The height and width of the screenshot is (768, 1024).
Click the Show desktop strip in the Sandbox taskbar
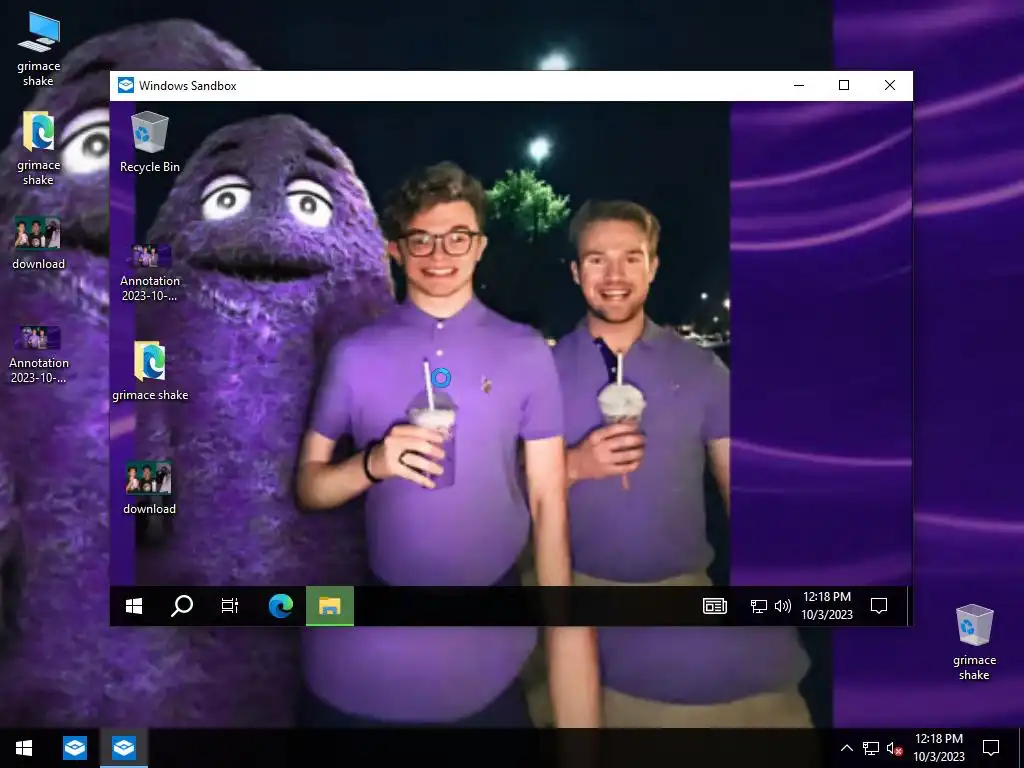908,606
